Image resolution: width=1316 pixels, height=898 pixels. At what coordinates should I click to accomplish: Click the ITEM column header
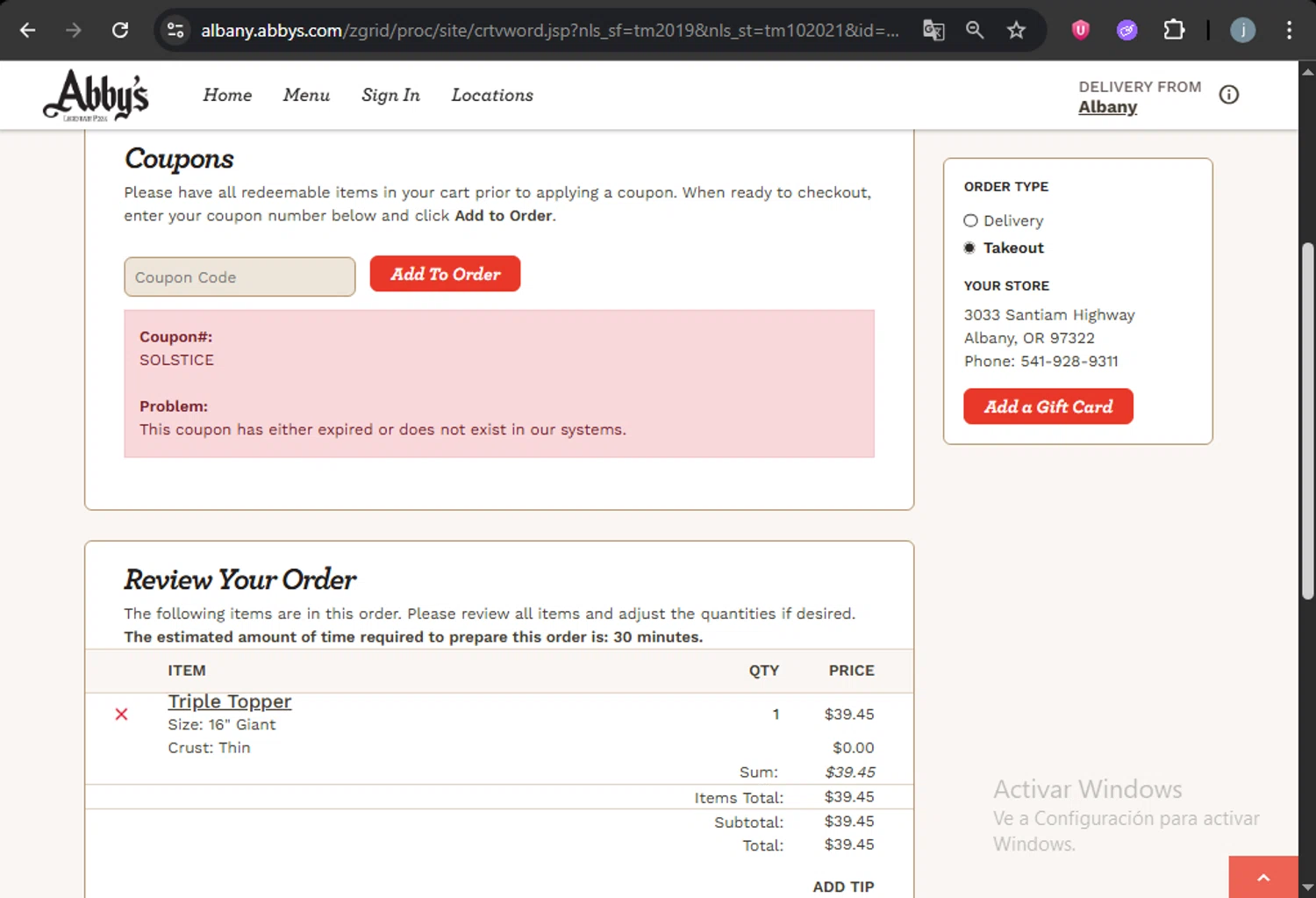coord(187,671)
